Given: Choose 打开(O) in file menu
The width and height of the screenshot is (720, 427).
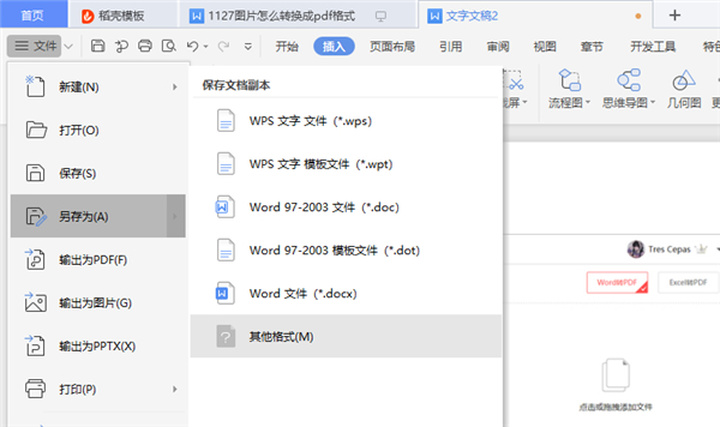Looking at the screenshot, I should click(x=98, y=130).
